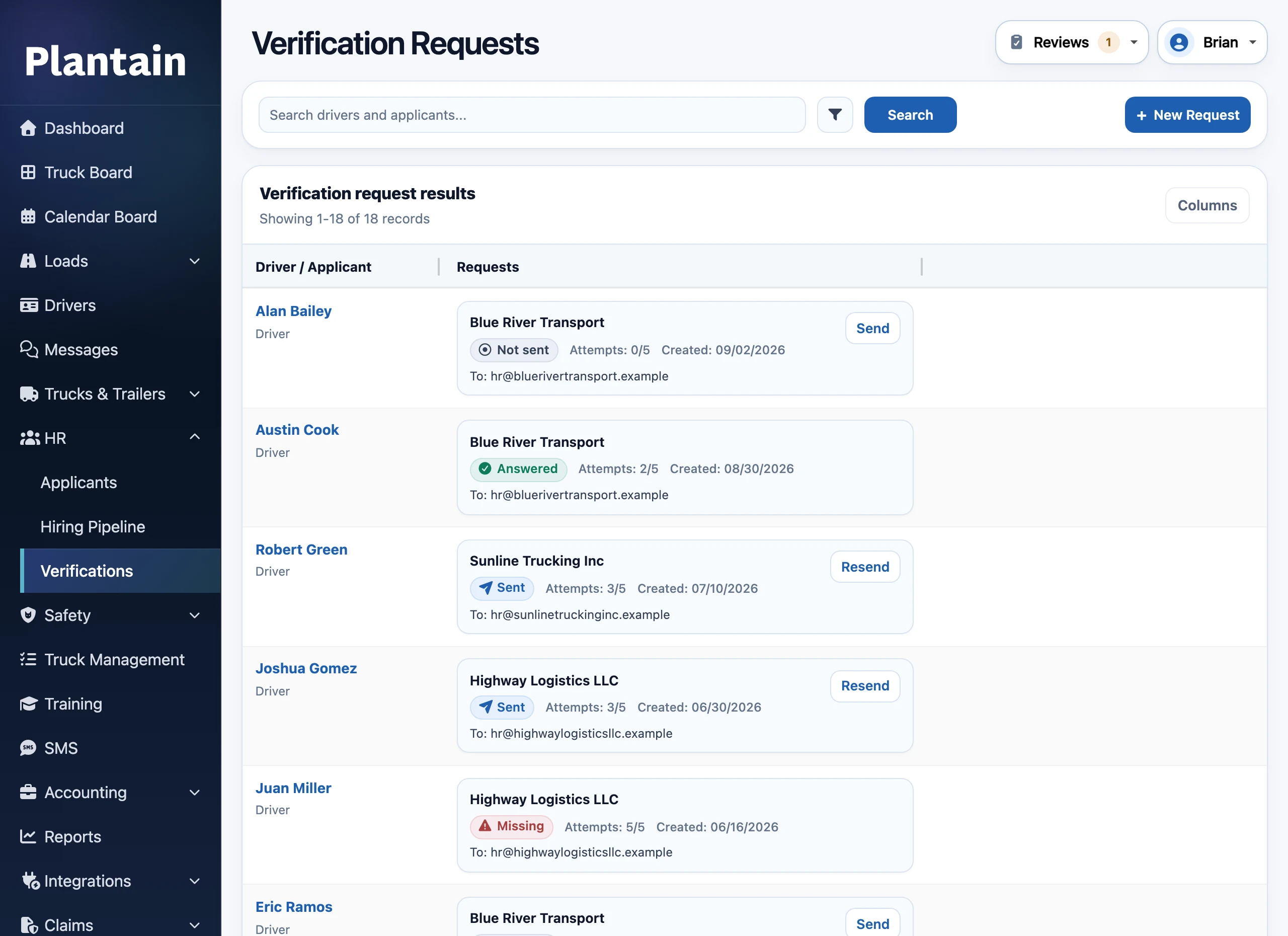The width and height of the screenshot is (1288, 936).
Task: Click Brian's user avatar icon
Action: point(1179,42)
